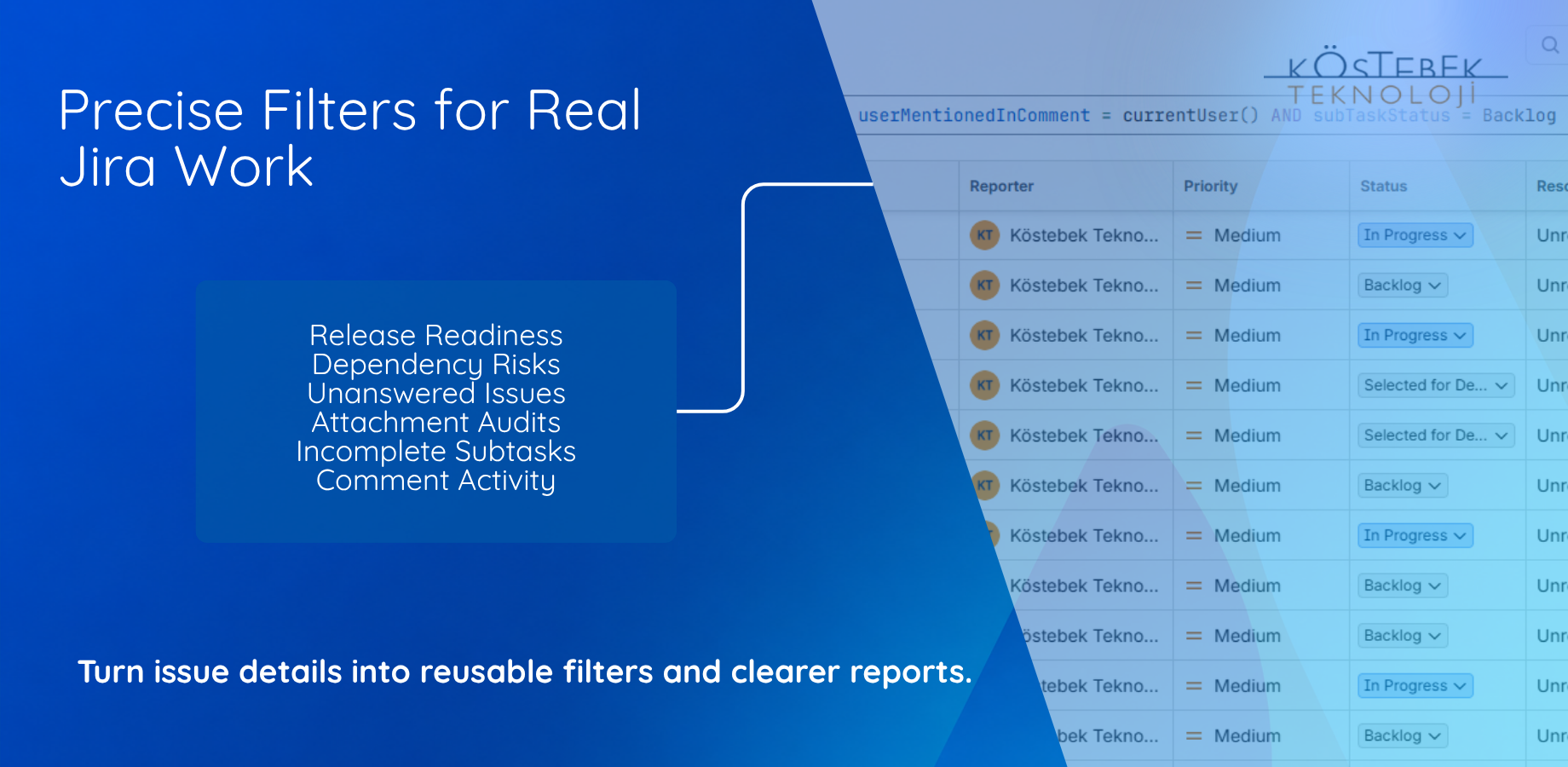Open the bottom-most Backlog status dropdown

click(x=1403, y=735)
